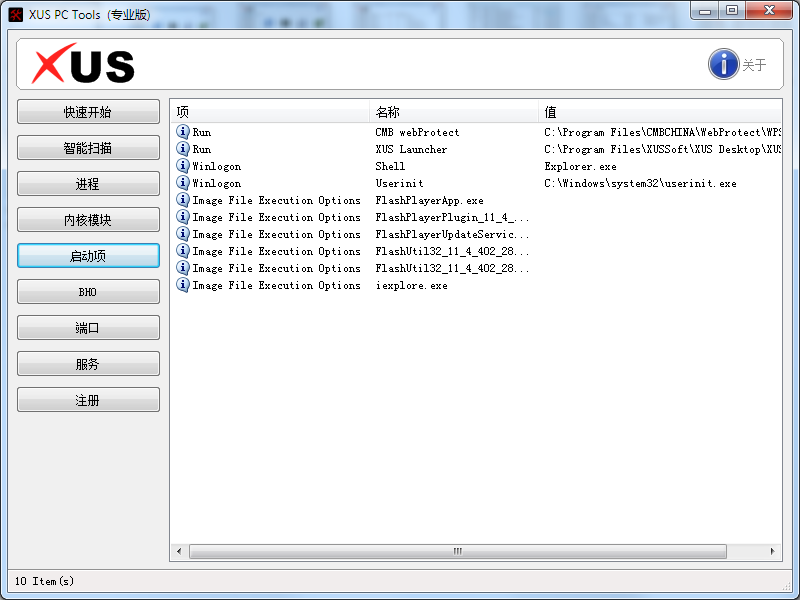Image resolution: width=800 pixels, height=600 pixels.
Task: Select the XUS Launcher name cell
Action: 411,149
